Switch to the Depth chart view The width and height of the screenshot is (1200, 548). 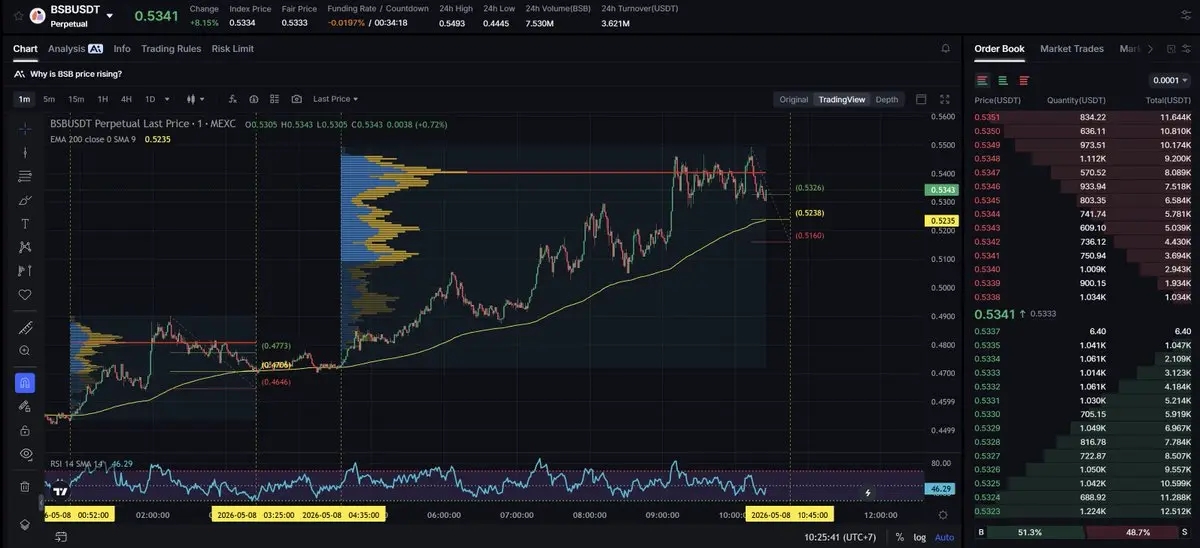(x=887, y=99)
